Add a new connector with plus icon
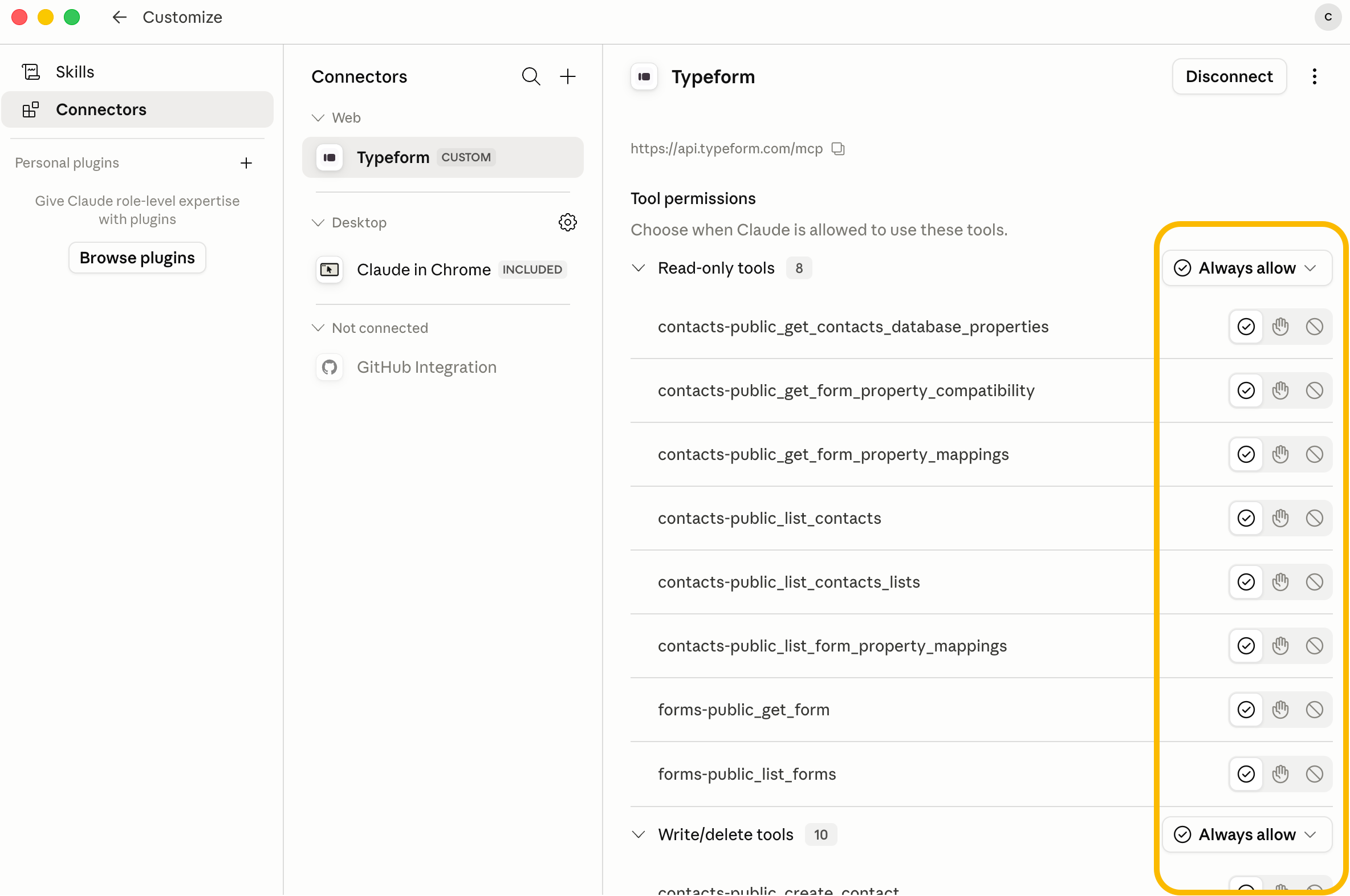Viewport: 1350px width, 896px height. tap(568, 76)
